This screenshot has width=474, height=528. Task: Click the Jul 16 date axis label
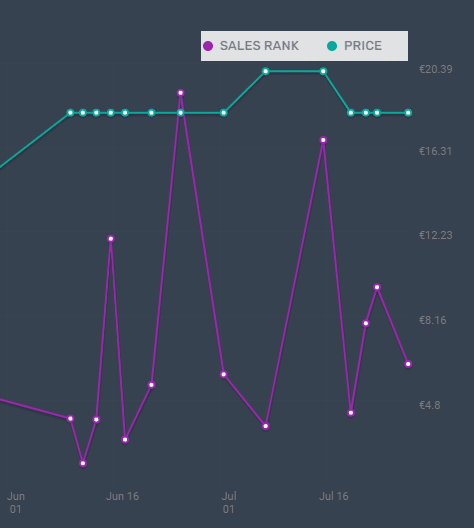pyautogui.click(x=334, y=496)
